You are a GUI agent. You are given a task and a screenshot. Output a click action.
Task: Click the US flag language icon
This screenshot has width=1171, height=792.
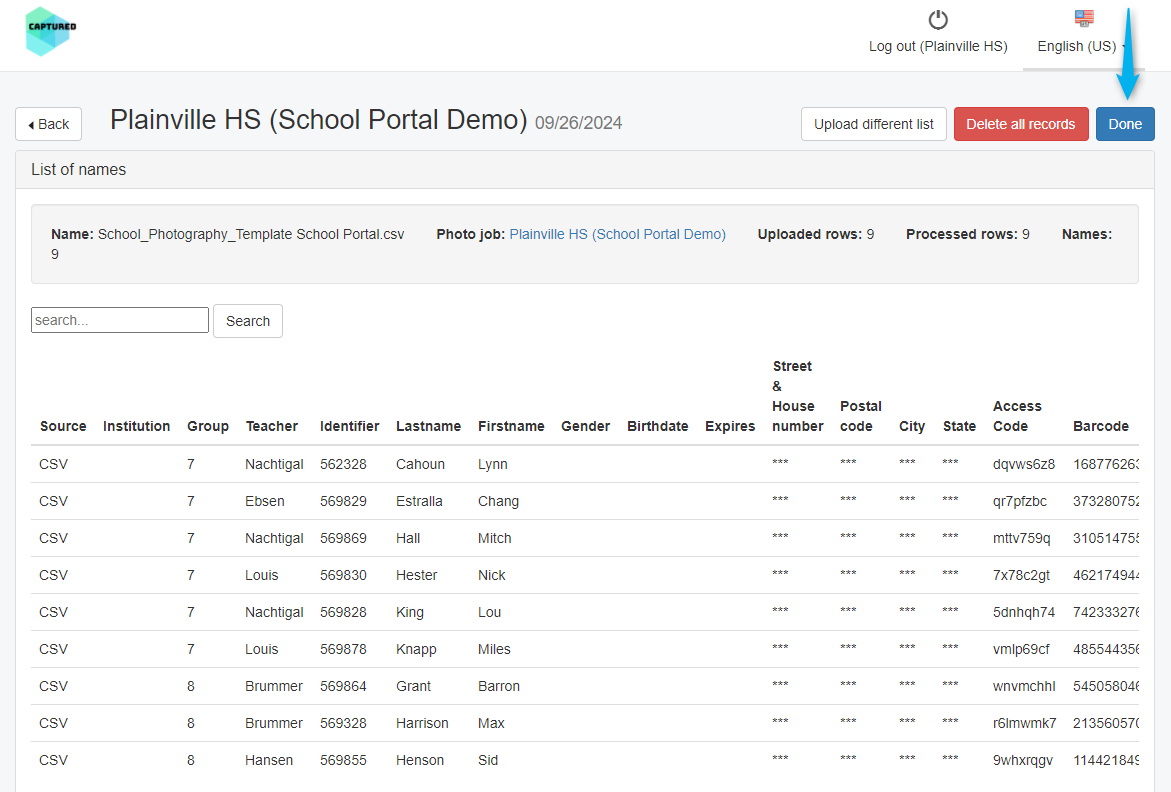1084,18
